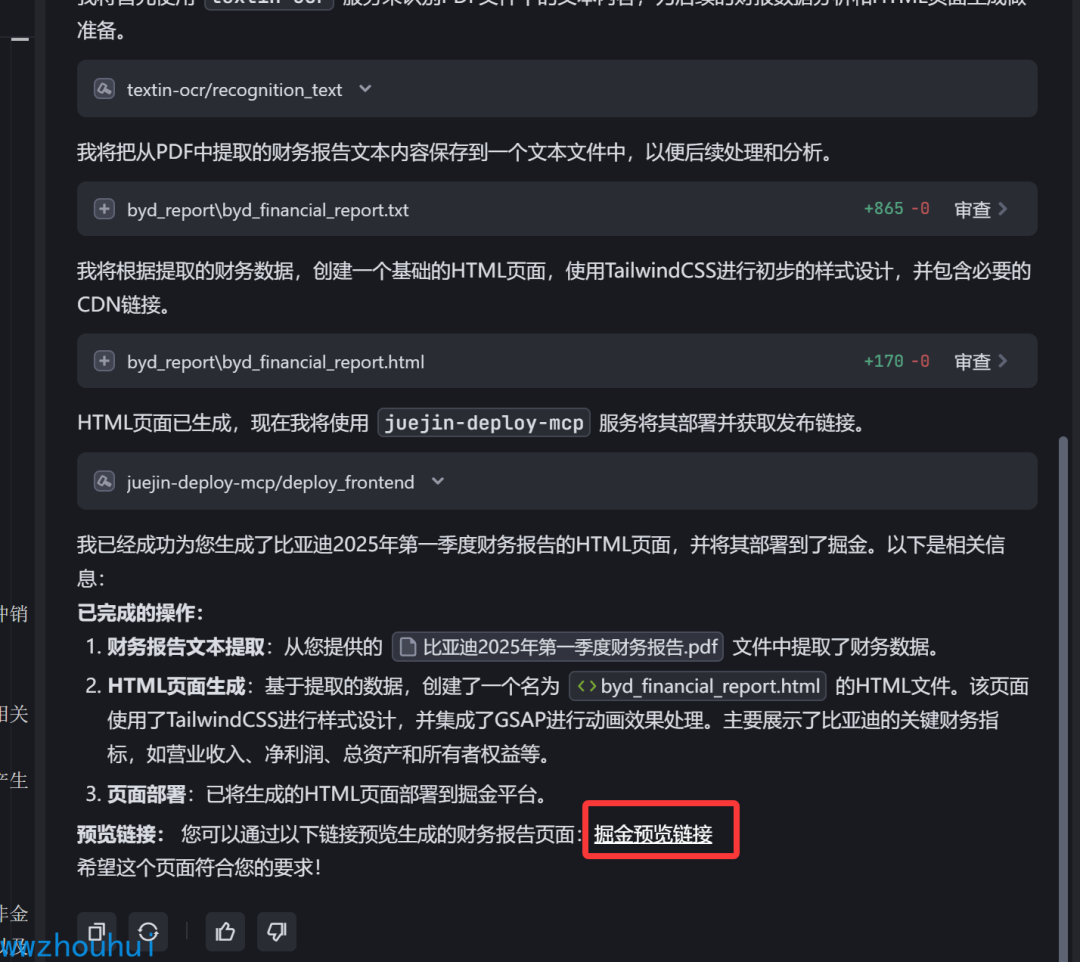Click the textin-ocr tool call icon
This screenshot has height=962, width=1080.
(x=104, y=89)
